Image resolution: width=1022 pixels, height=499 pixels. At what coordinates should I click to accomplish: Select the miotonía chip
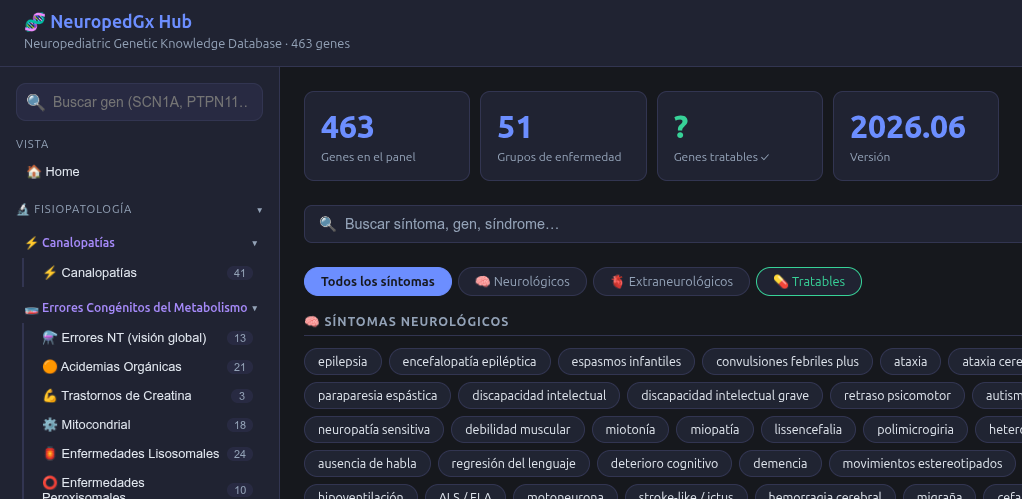click(630, 429)
